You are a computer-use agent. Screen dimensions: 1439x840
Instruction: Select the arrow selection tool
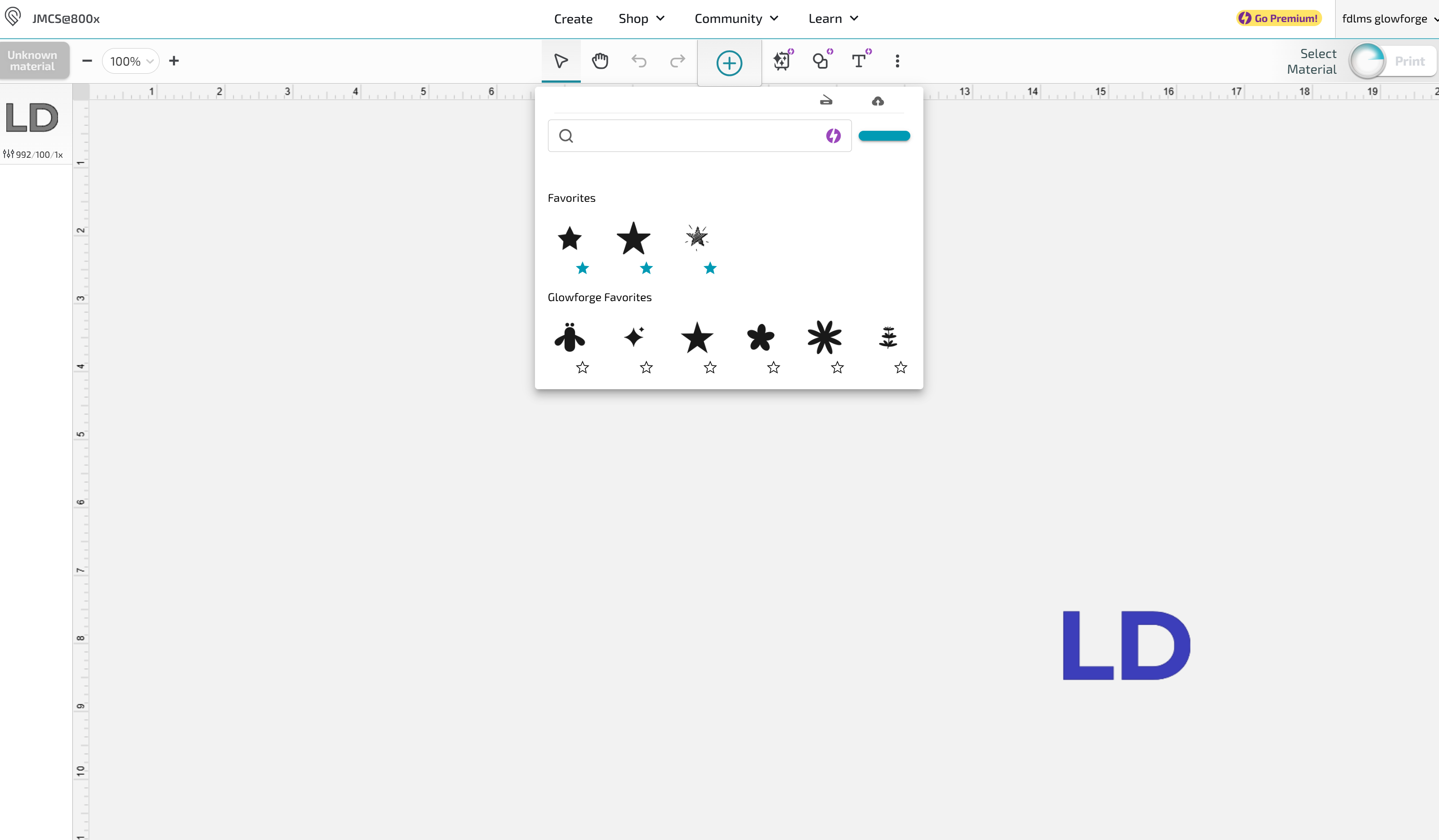click(x=561, y=61)
